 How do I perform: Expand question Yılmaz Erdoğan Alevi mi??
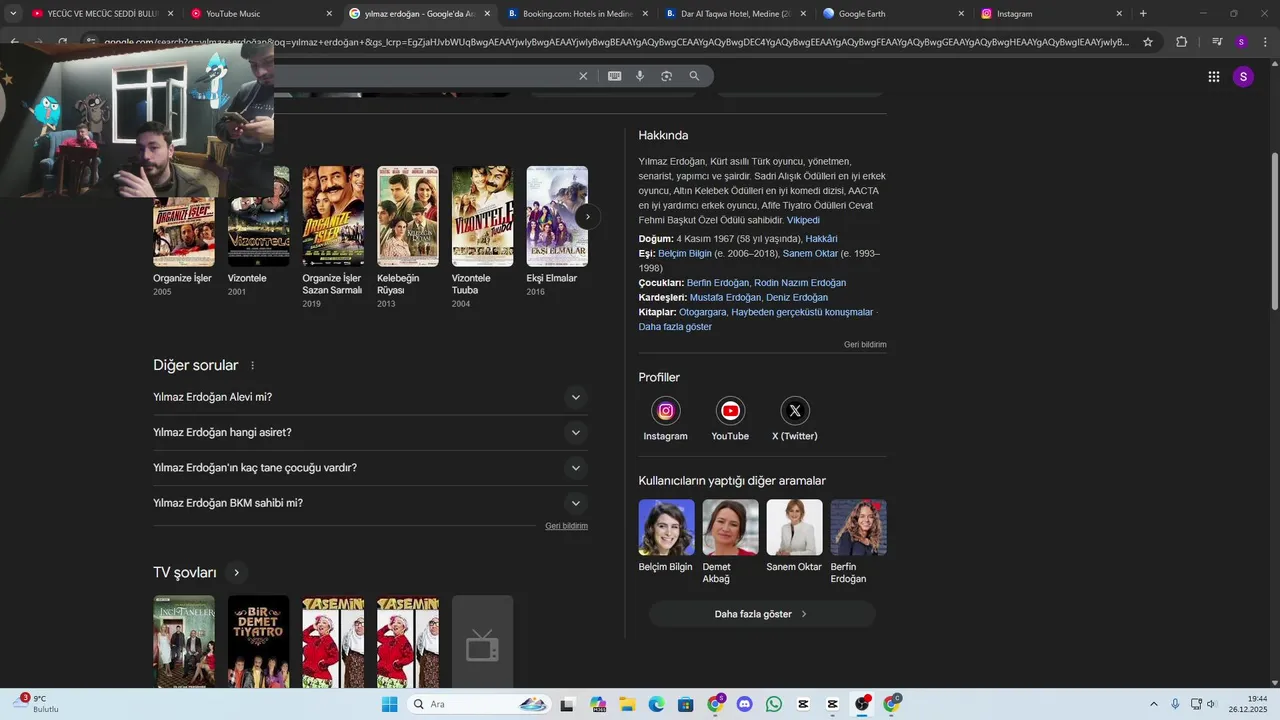click(x=370, y=397)
